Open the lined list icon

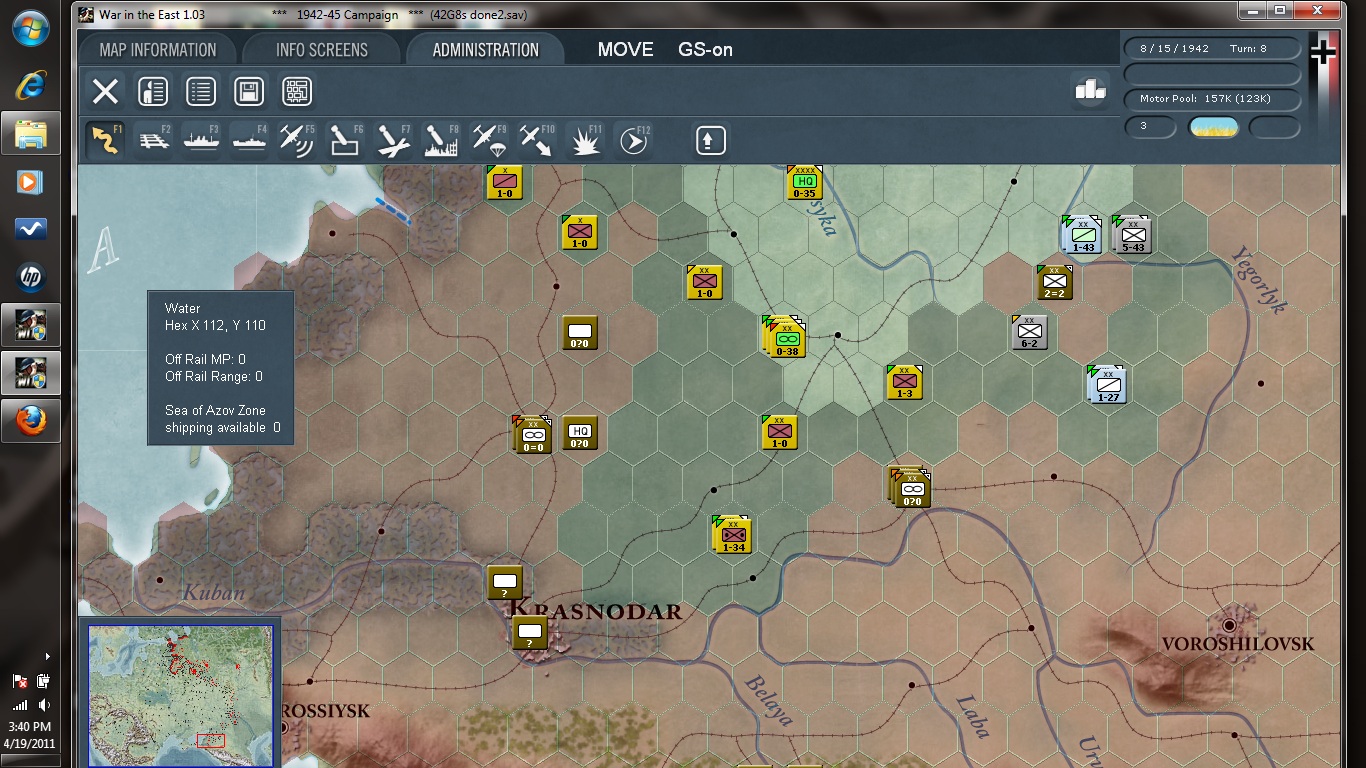click(x=201, y=92)
